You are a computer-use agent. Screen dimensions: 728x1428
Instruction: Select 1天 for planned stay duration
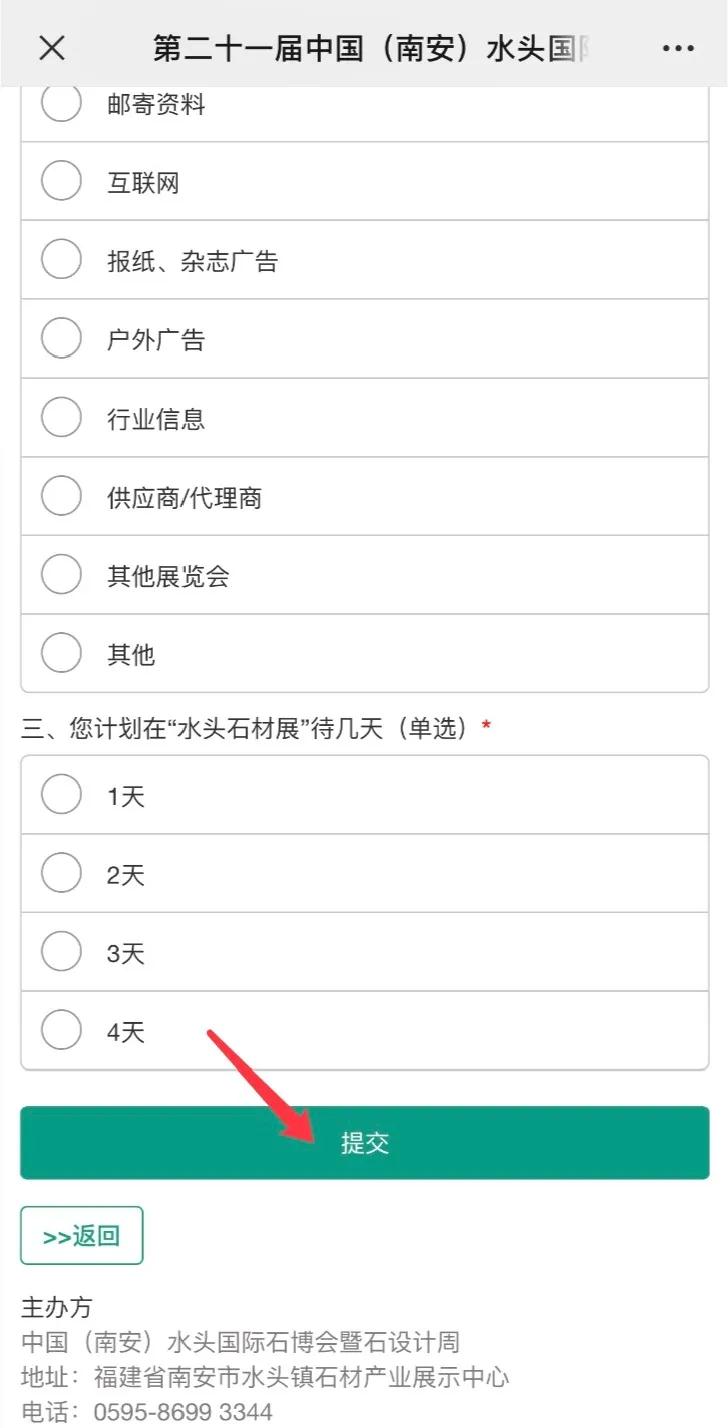(61, 794)
